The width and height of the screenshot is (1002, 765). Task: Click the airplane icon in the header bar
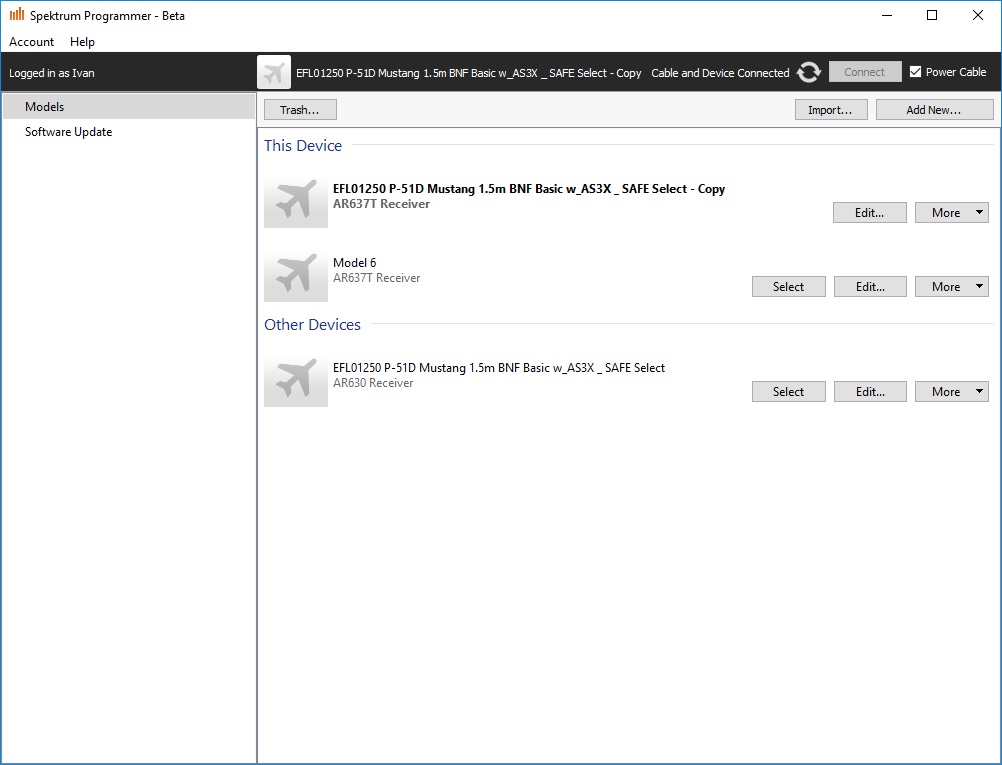(x=274, y=72)
